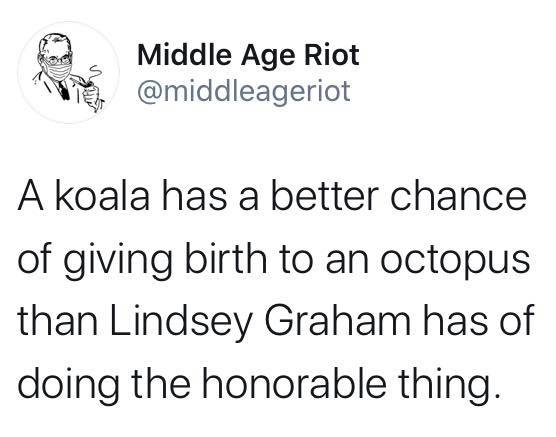Click the word "than" before Lindsey
Image resolution: width=556 pixels, height=437 pixels.
point(57,320)
